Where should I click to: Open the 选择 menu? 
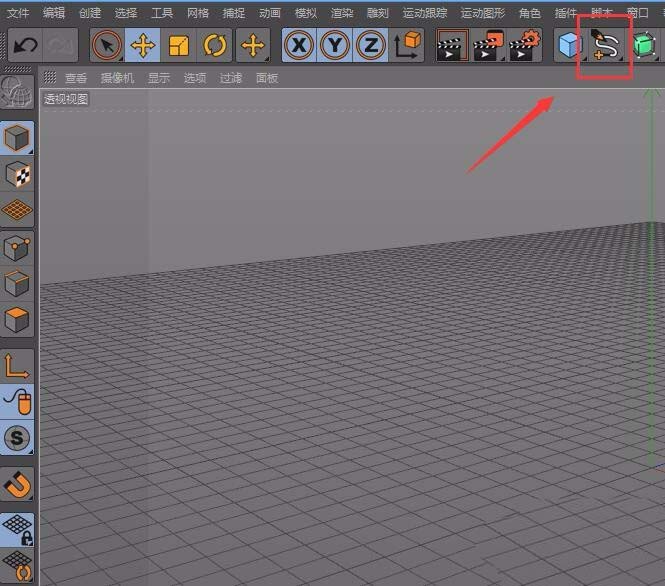click(126, 13)
